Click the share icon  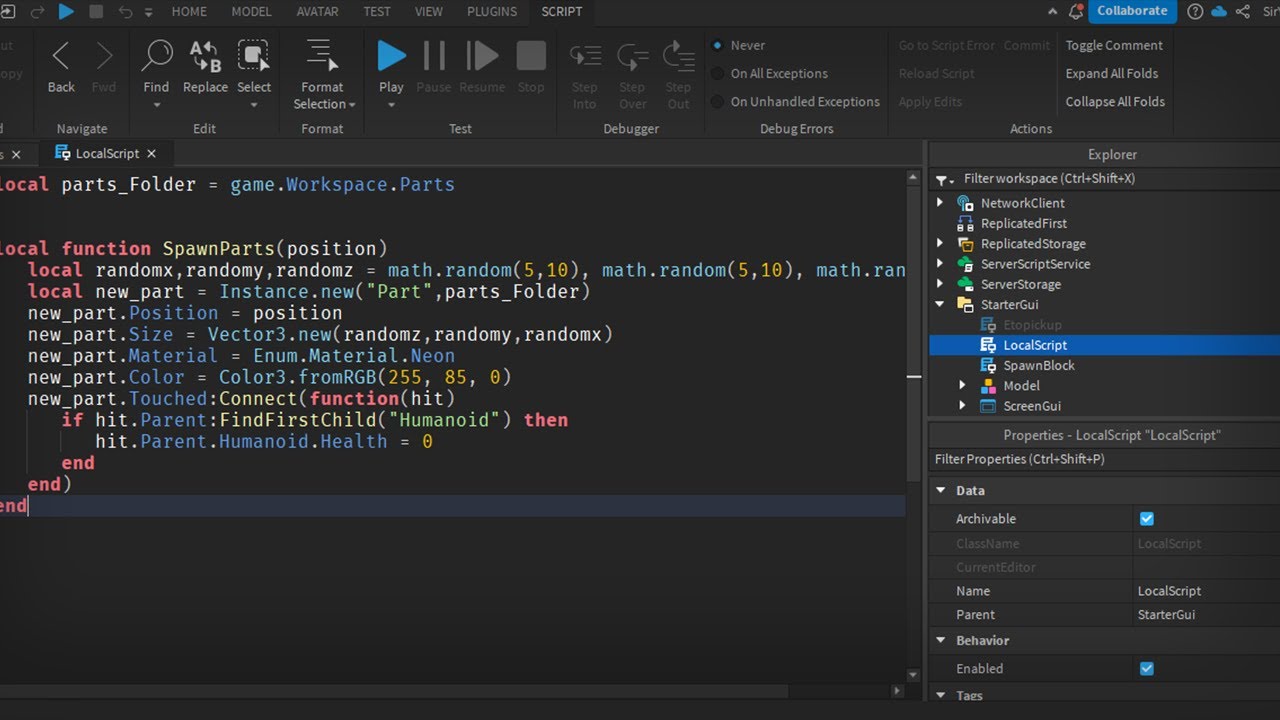tap(1243, 12)
